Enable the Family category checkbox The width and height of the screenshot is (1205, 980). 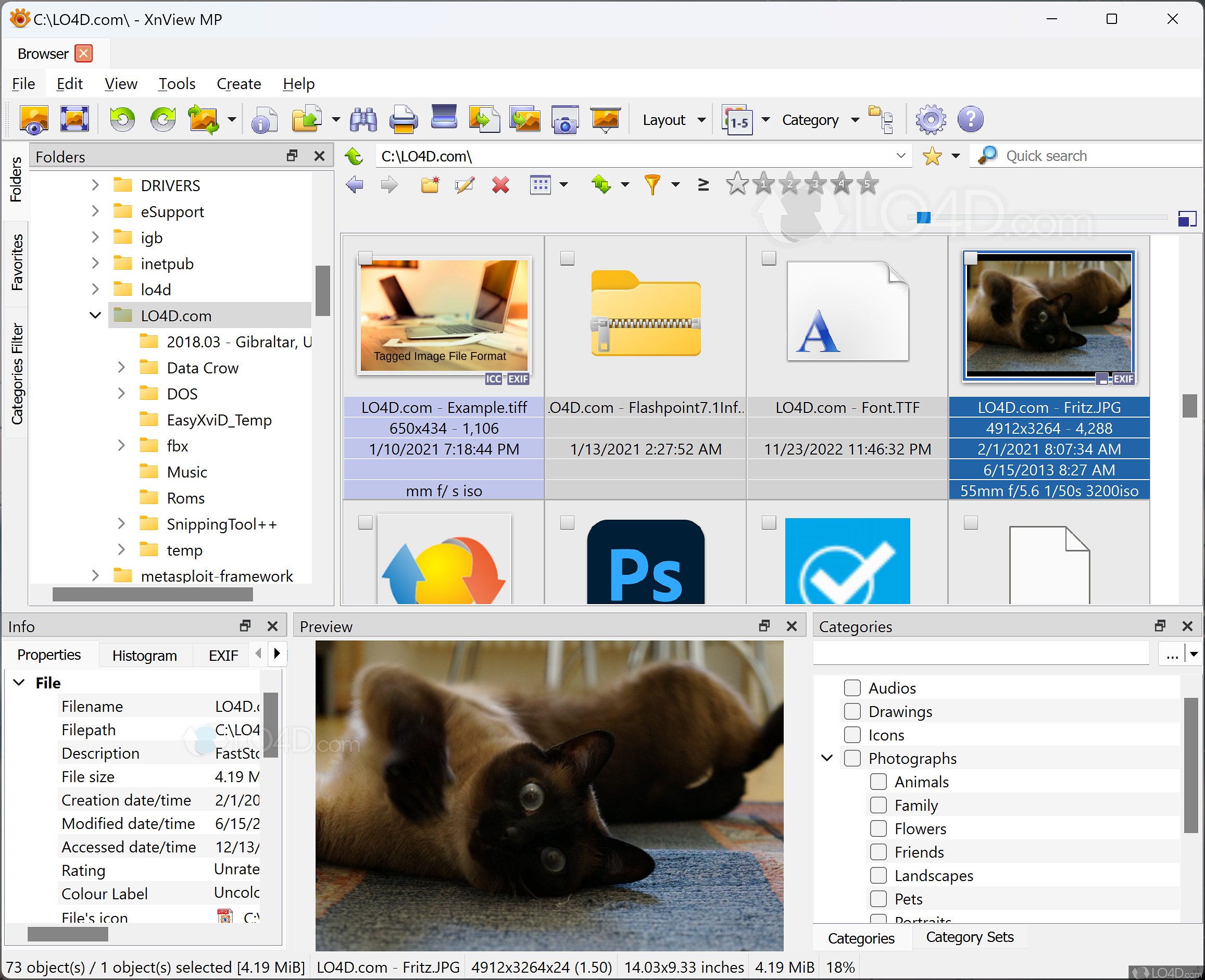point(878,806)
